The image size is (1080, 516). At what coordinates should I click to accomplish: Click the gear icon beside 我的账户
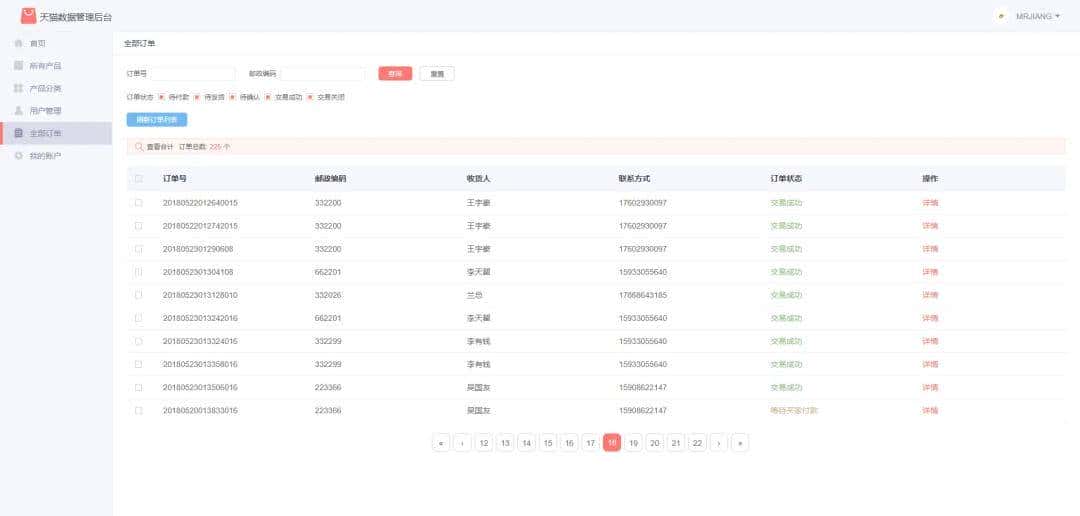point(19,156)
